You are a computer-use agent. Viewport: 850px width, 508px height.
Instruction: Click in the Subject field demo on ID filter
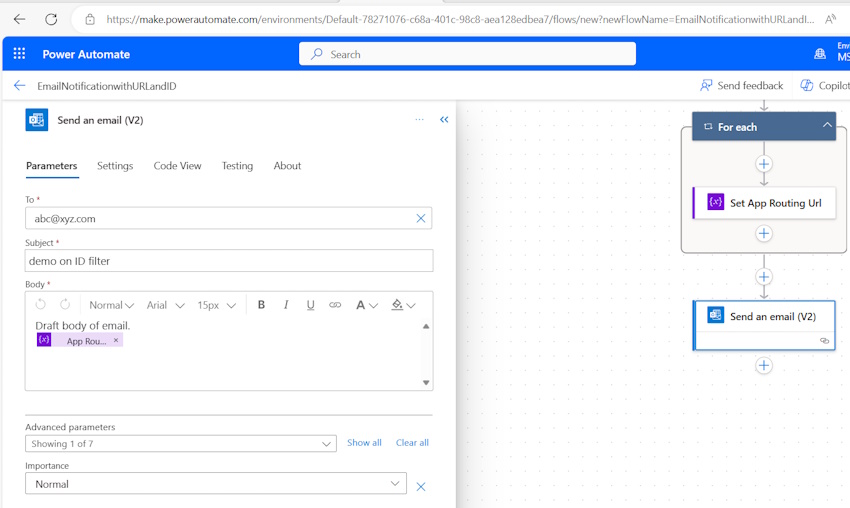[x=229, y=261]
